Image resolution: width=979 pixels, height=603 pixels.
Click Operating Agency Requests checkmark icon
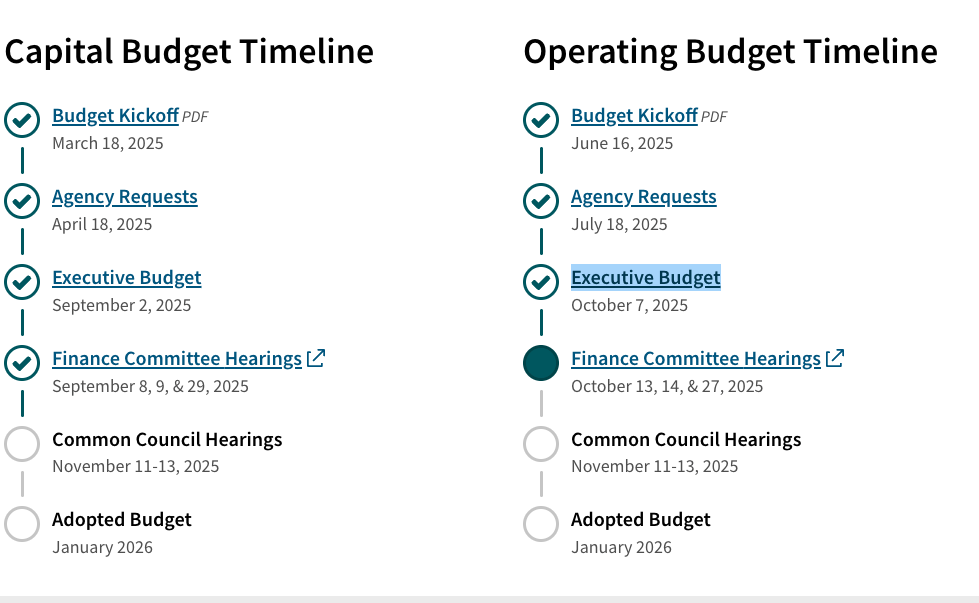[541, 201]
